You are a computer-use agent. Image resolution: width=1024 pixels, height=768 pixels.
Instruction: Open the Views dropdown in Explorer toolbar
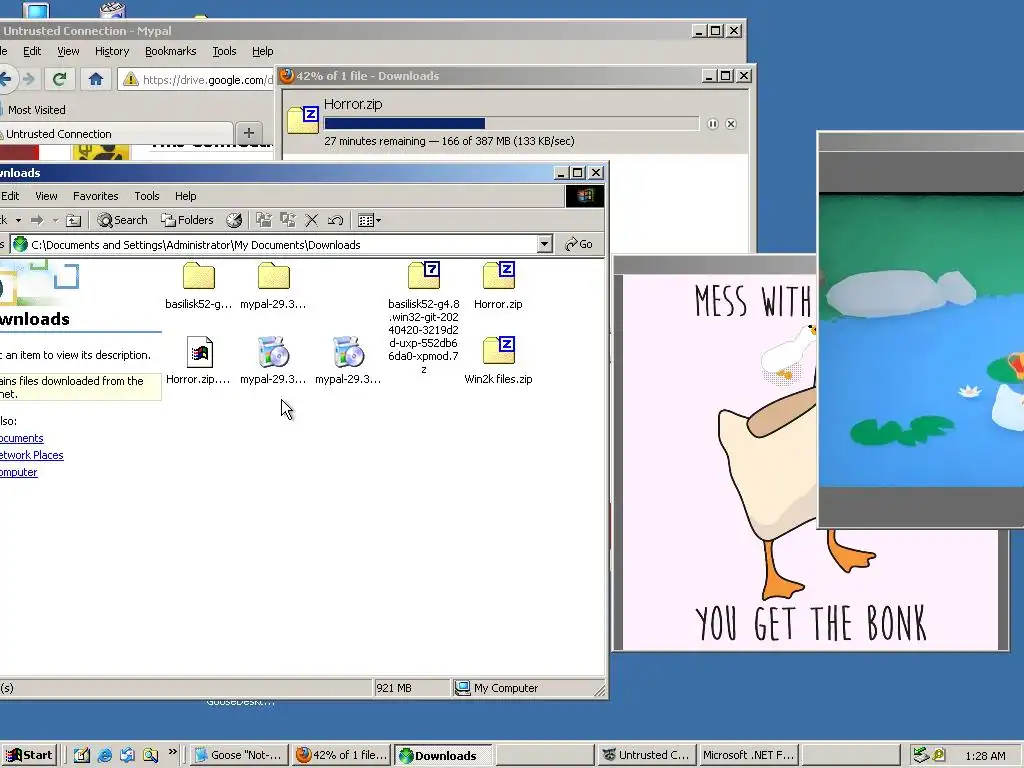(369, 220)
